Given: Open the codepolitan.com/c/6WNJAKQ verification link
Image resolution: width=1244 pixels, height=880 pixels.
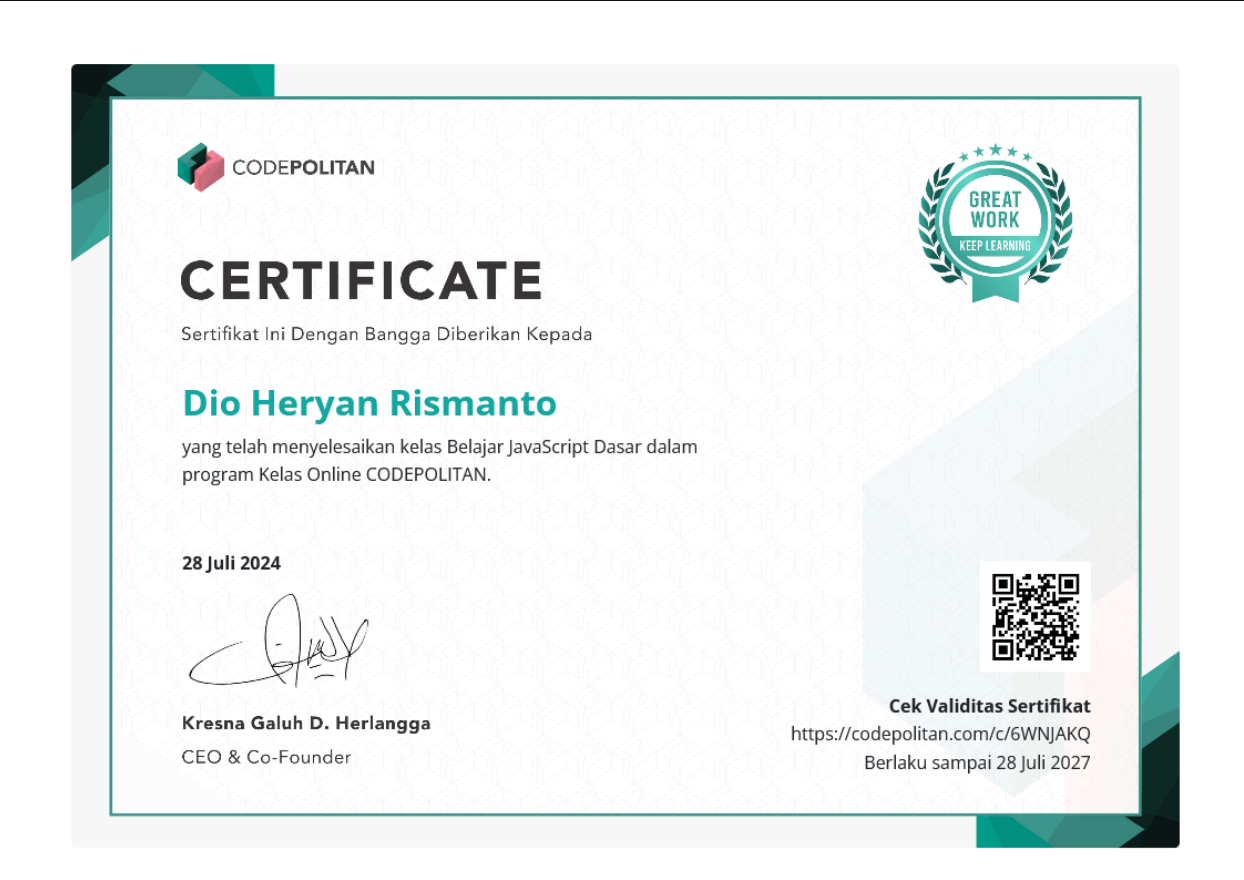Looking at the screenshot, I should pyautogui.click(x=940, y=734).
